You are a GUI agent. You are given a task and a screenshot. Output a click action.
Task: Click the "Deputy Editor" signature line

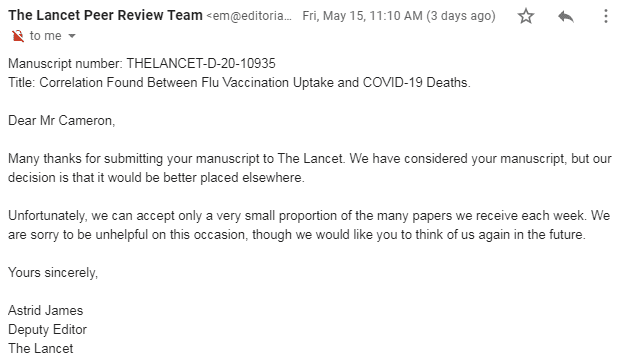pyautogui.click(x=48, y=330)
